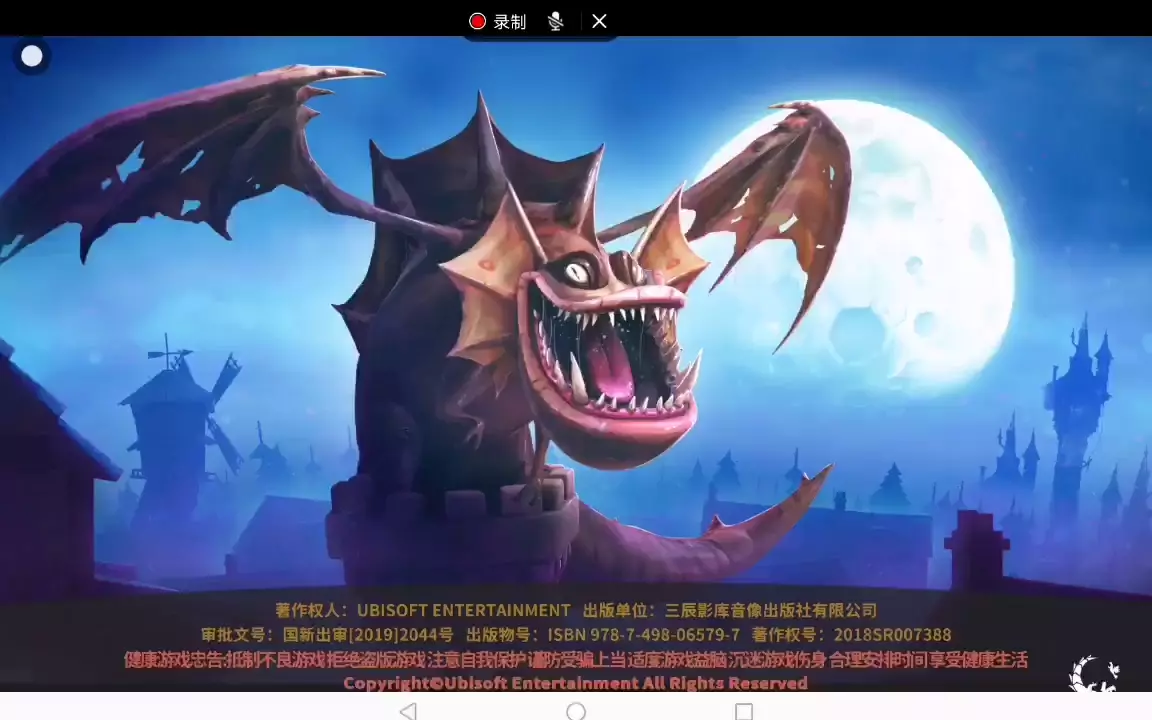Click the red health gaming advisory line
This screenshot has height=720, width=1152.
(x=575, y=660)
